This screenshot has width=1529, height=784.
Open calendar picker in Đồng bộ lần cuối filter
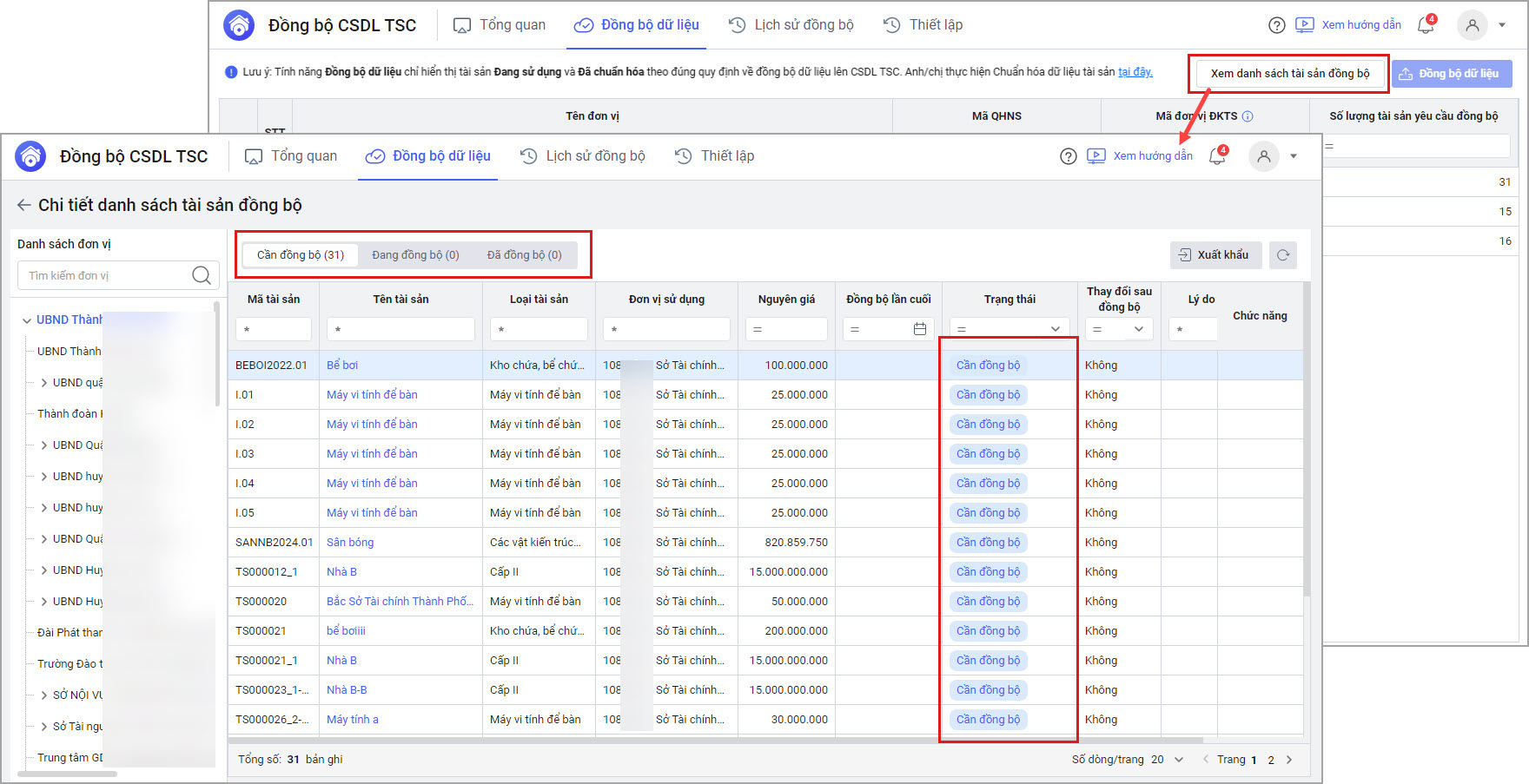click(920, 329)
